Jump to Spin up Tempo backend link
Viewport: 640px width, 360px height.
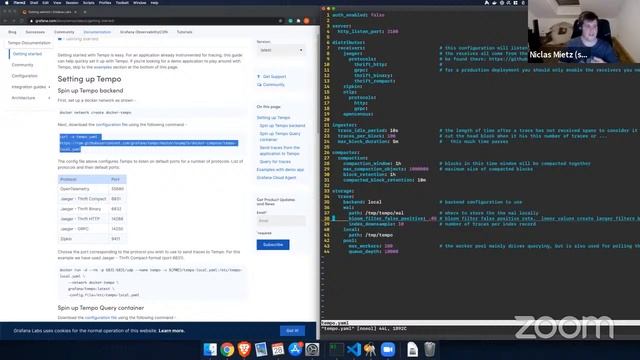click(282, 126)
